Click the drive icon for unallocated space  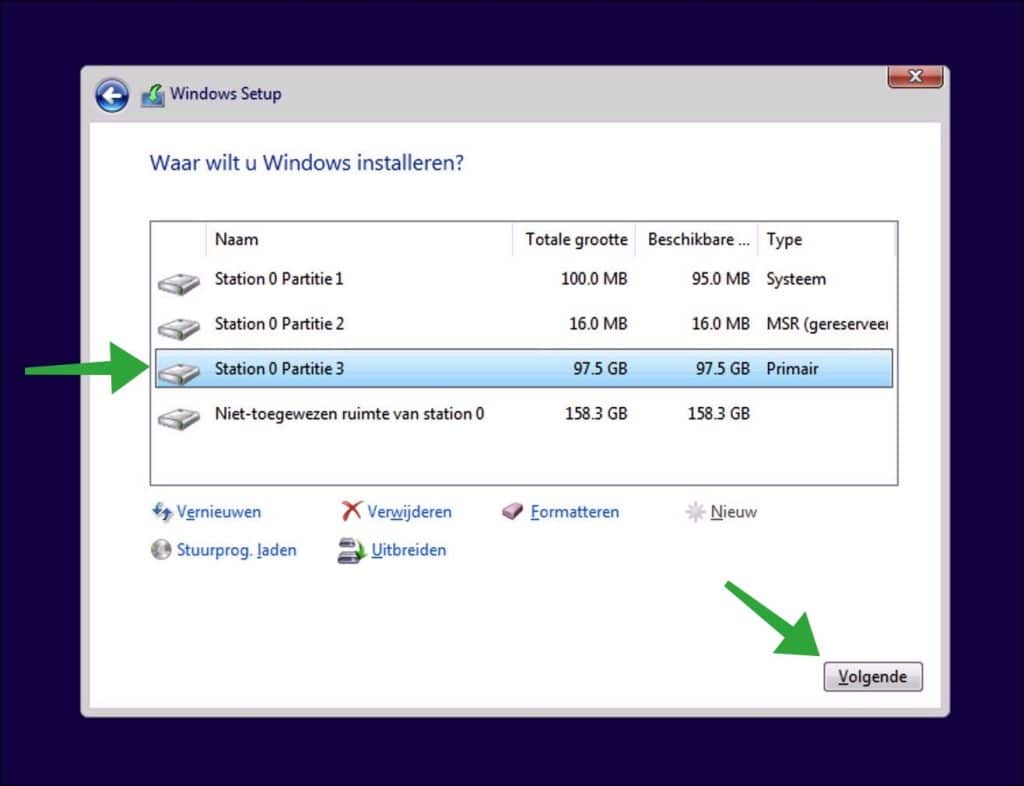pyautogui.click(x=178, y=418)
